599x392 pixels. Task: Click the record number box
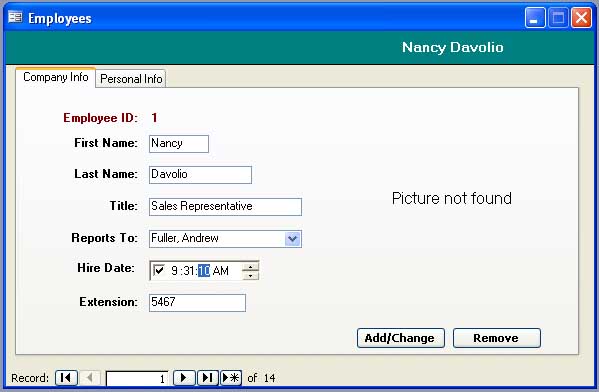click(137, 378)
